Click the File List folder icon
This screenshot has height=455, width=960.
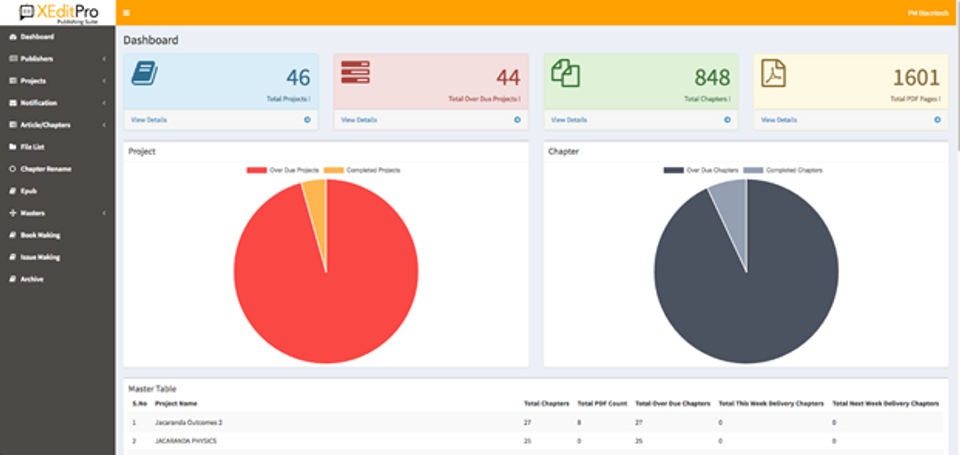point(13,147)
